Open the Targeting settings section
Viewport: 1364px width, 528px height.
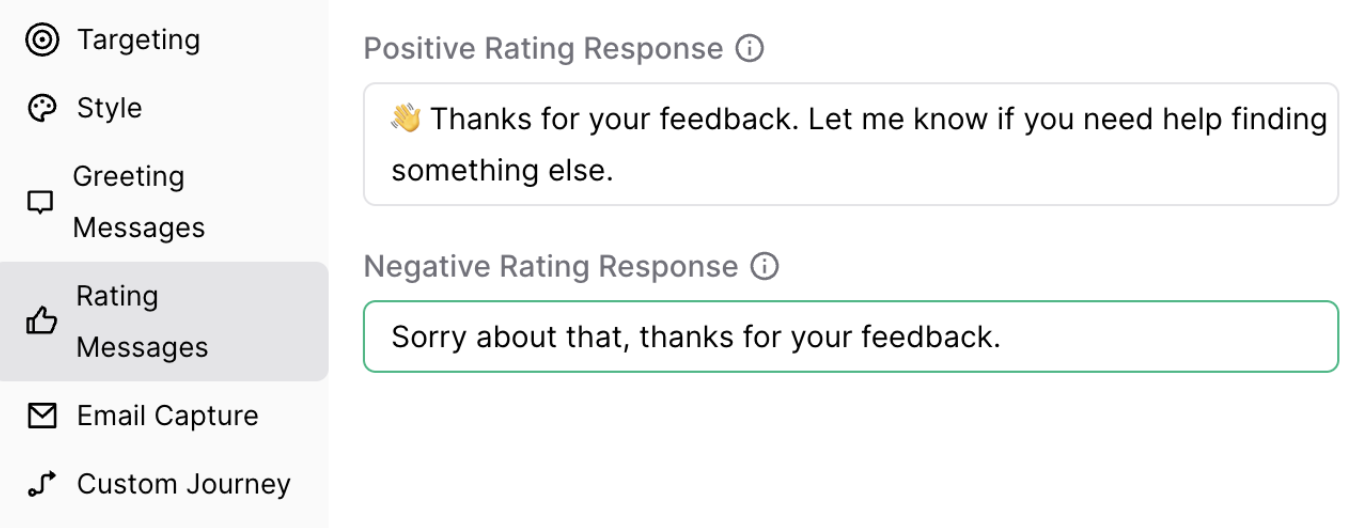pyautogui.click(x=138, y=40)
